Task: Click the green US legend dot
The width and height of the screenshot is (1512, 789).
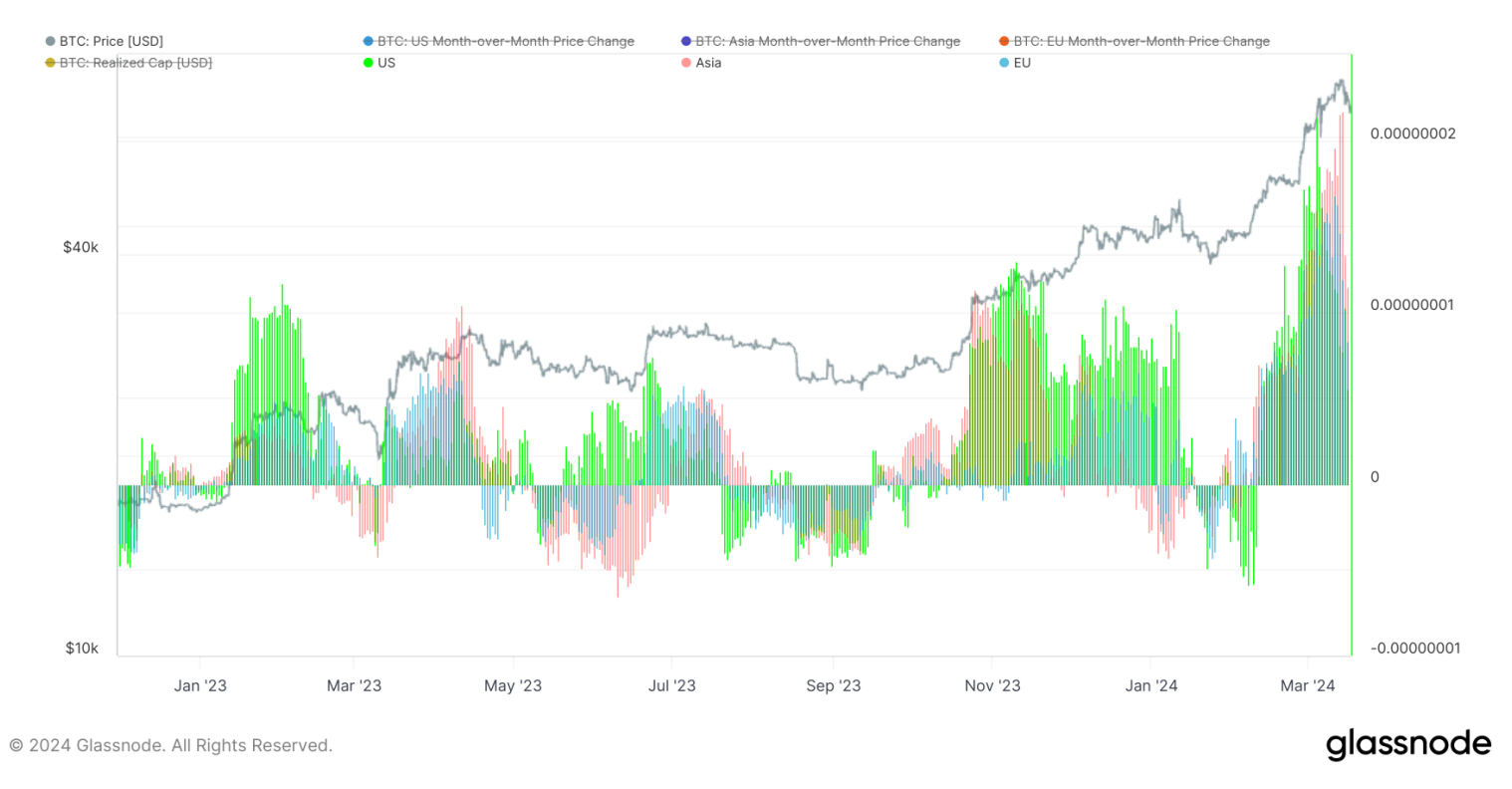Action: [x=369, y=63]
